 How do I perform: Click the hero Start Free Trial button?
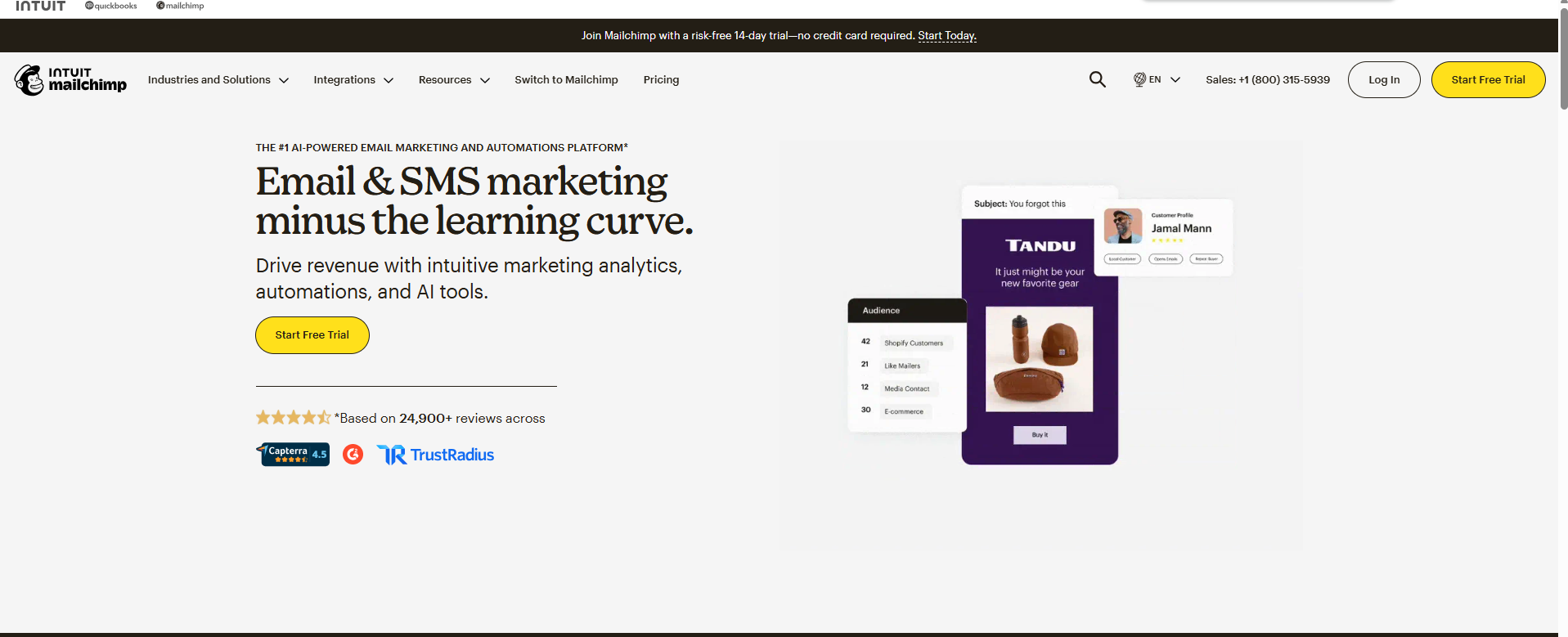click(x=312, y=335)
